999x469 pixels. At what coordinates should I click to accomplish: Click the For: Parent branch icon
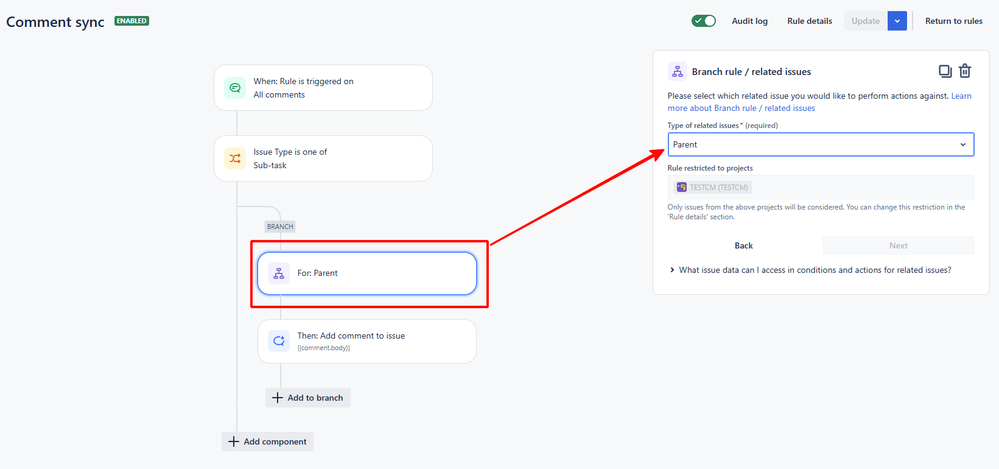click(x=278, y=273)
